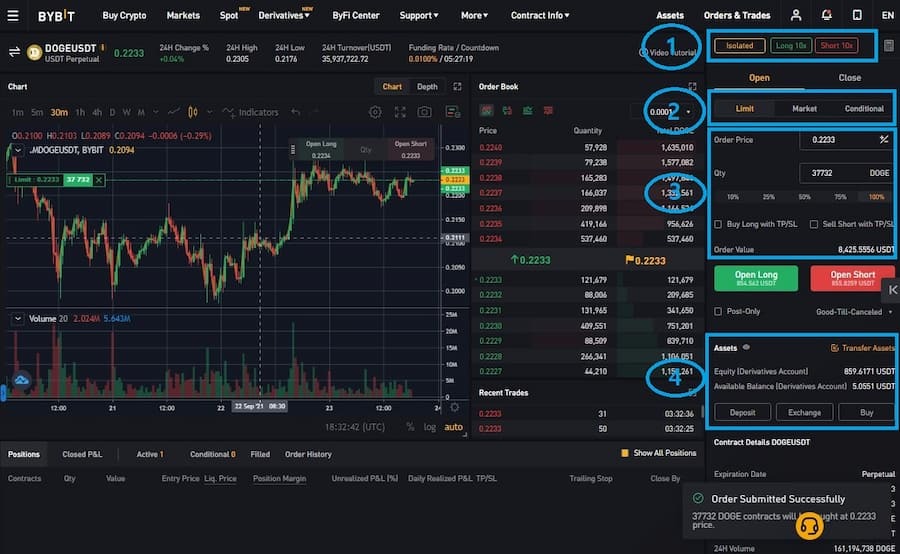Show combined buy and sell order book view
The height and width of the screenshot is (554, 900).
(486, 110)
